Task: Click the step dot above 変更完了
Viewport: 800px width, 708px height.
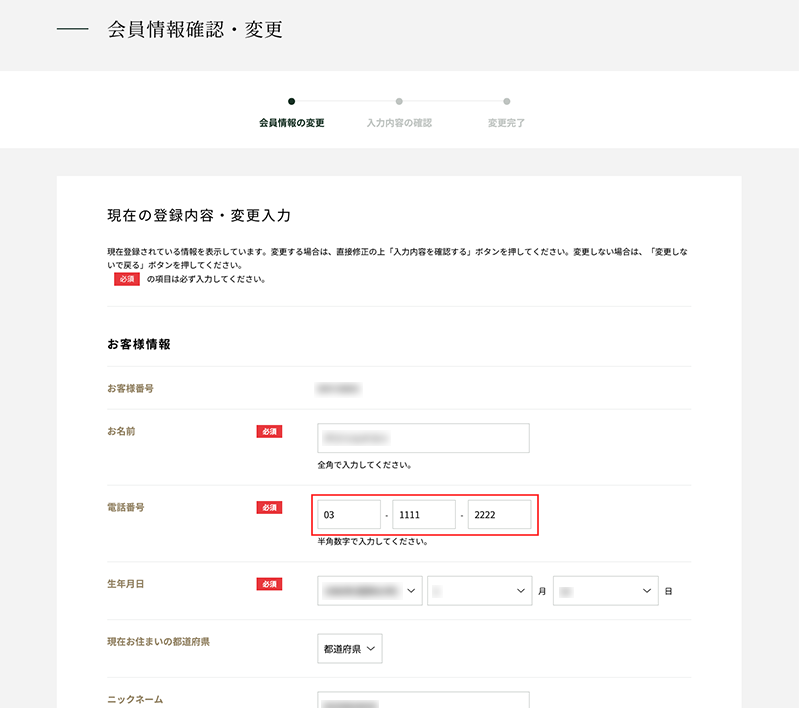Action: (507, 101)
